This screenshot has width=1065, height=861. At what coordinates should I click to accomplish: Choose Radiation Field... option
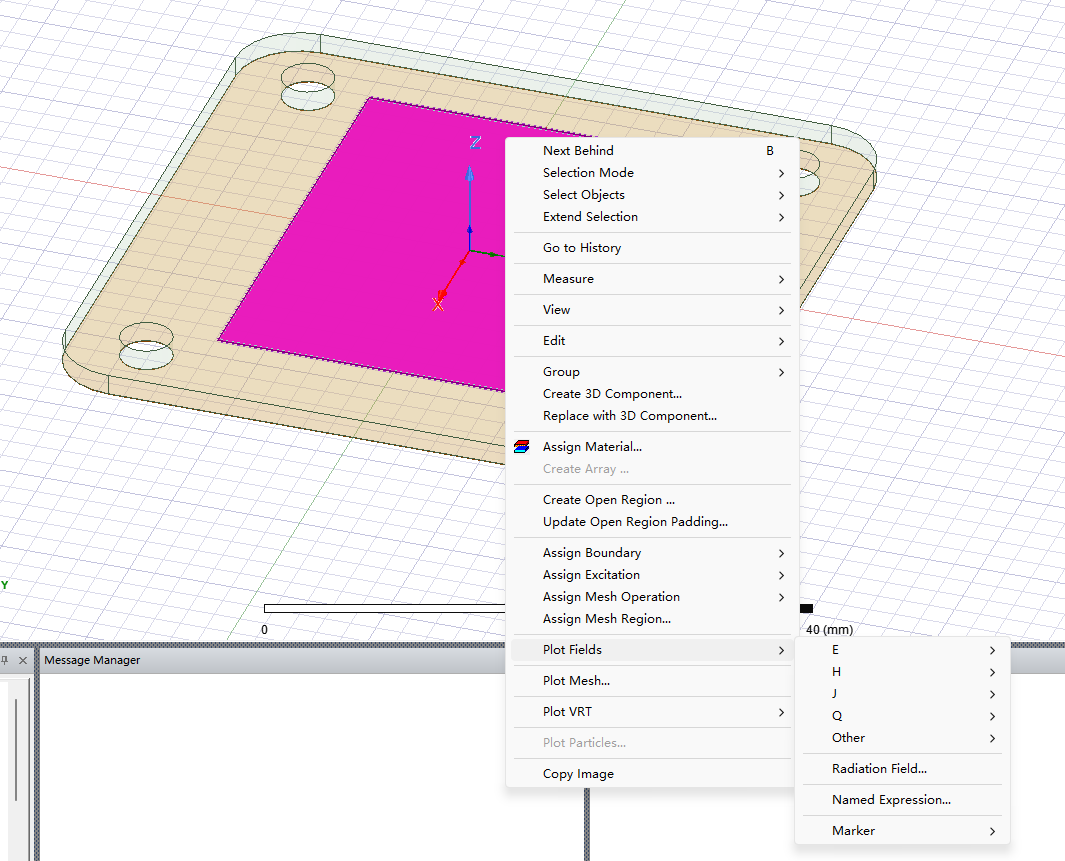[879, 769]
